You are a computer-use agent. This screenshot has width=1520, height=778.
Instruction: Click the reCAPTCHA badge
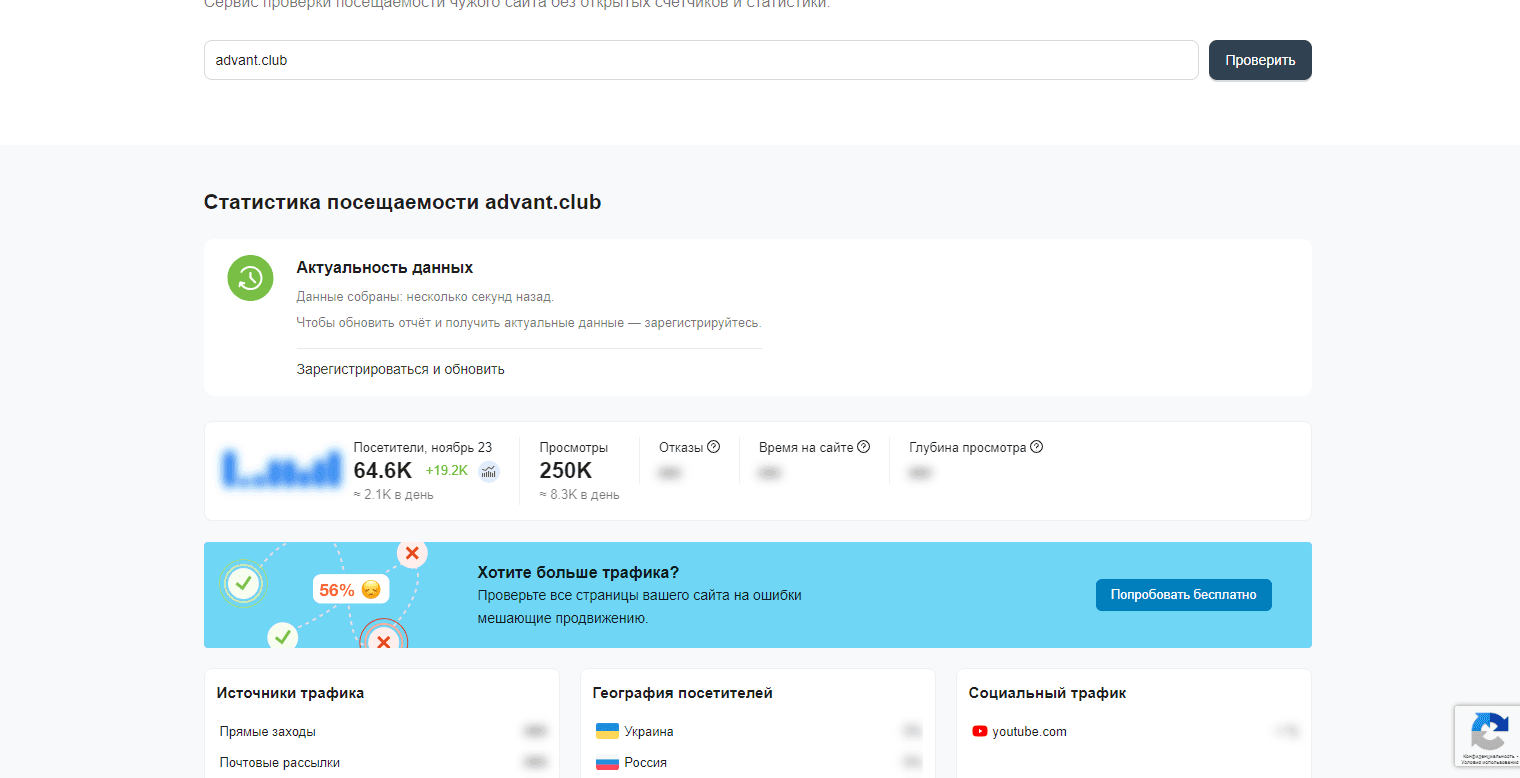coord(1486,738)
